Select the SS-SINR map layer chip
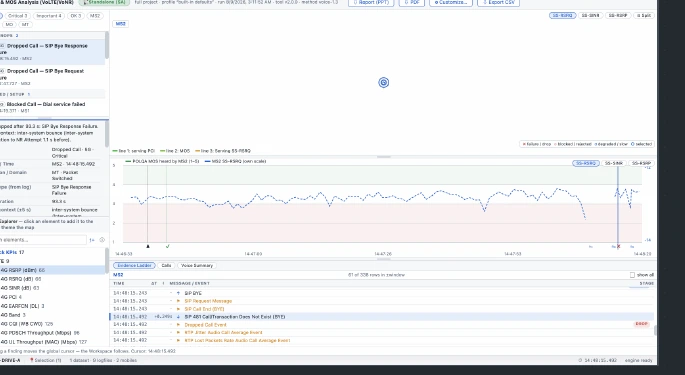 pos(591,15)
